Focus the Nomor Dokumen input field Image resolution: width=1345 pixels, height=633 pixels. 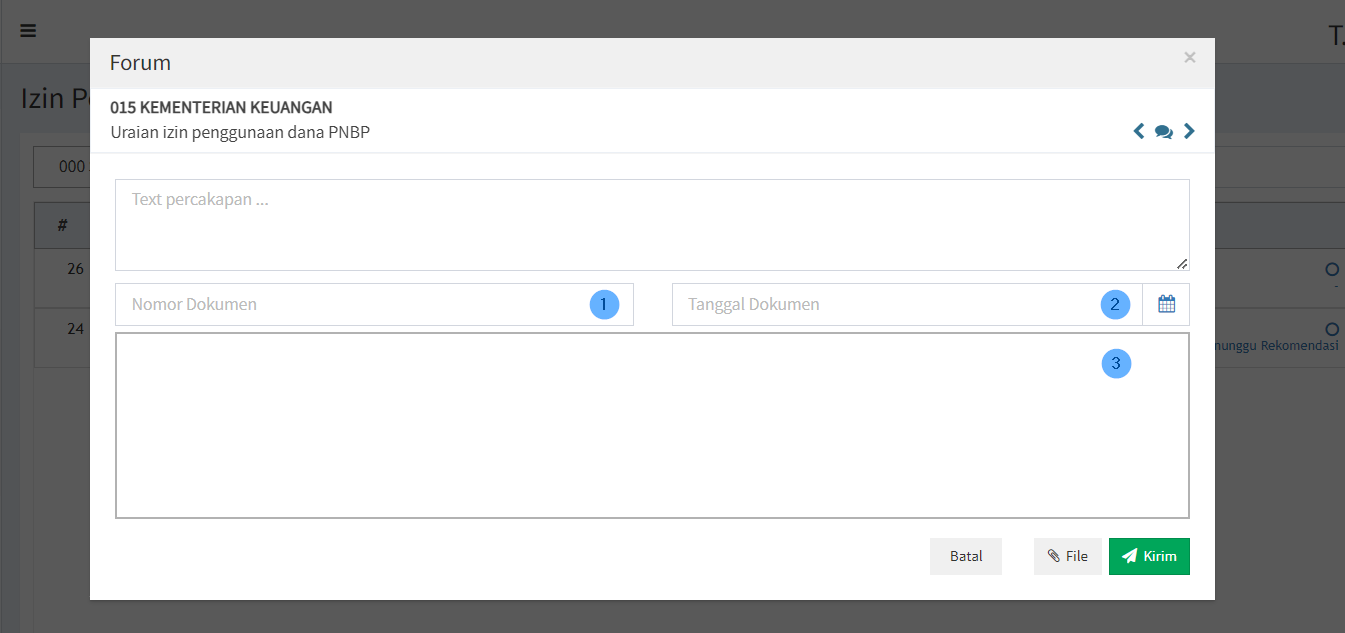click(350, 304)
